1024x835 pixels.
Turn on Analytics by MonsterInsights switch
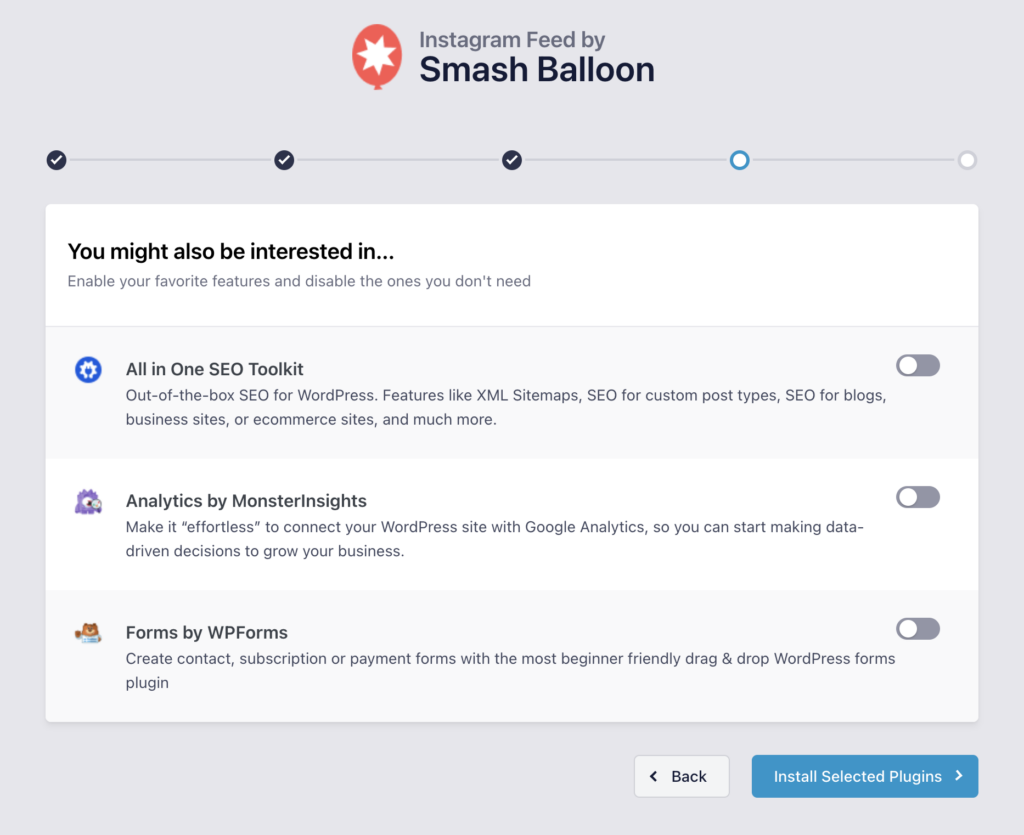[918, 497]
